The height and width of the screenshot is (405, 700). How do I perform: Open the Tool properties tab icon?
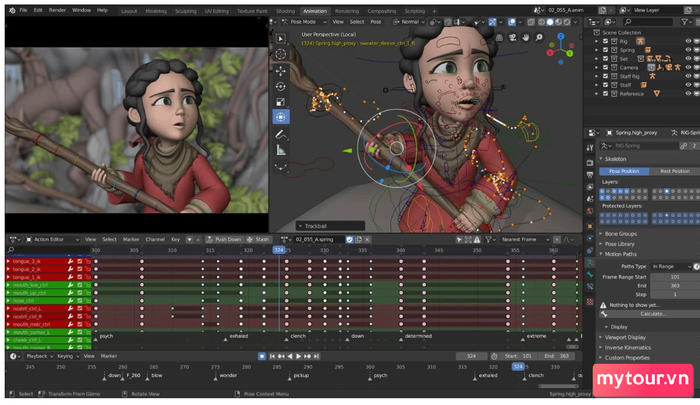point(590,147)
